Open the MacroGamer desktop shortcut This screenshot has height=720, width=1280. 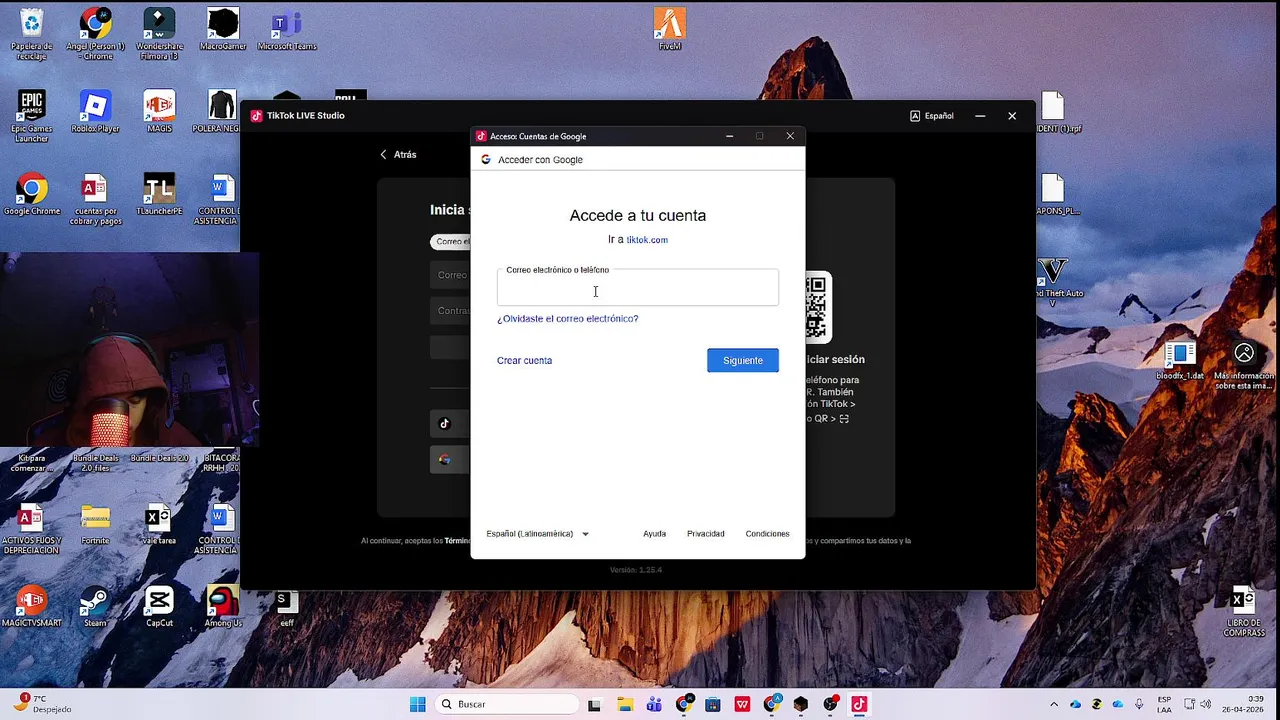coord(223,29)
